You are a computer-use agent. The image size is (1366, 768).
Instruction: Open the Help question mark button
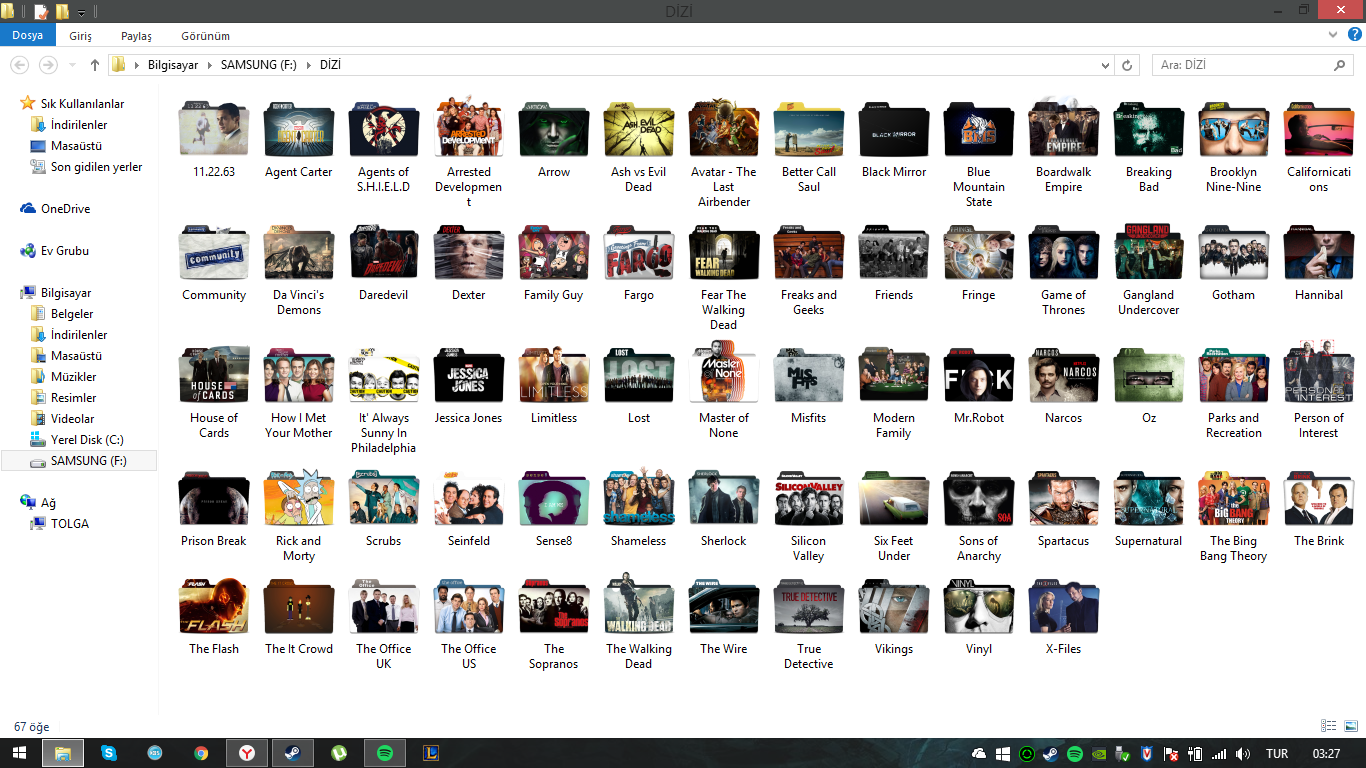[1353, 35]
